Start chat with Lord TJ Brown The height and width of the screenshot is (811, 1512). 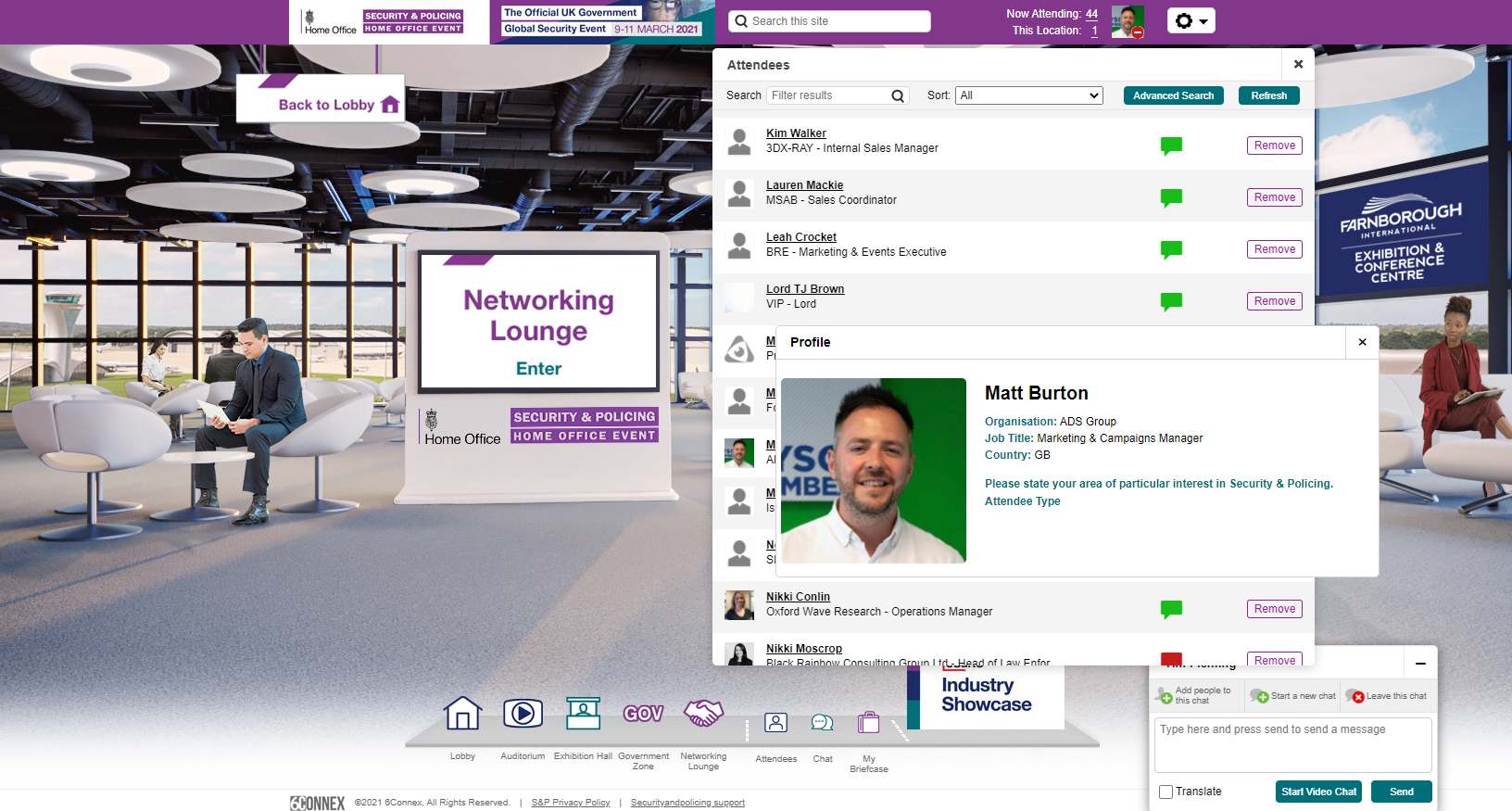pyautogui.click(x=1171, y=301)
